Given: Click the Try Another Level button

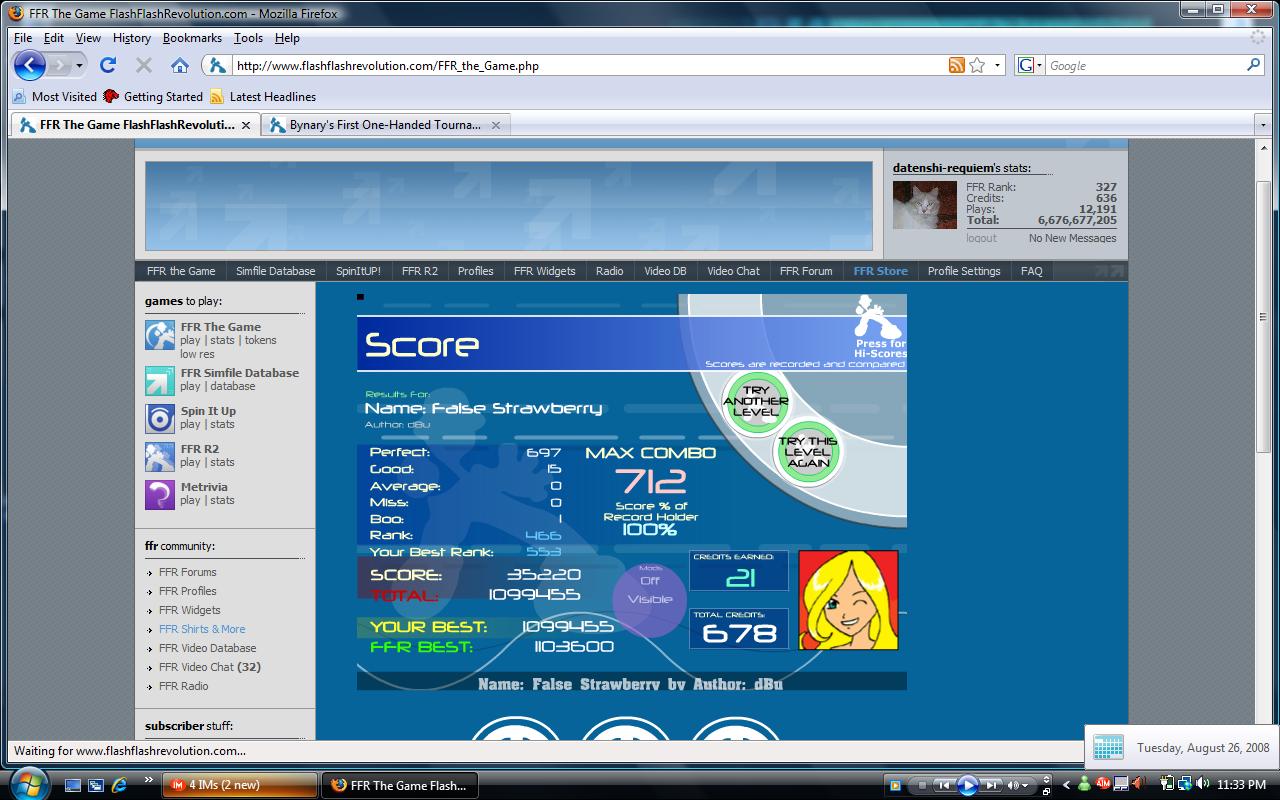Looking at the screenshot, I should (755, 402).
